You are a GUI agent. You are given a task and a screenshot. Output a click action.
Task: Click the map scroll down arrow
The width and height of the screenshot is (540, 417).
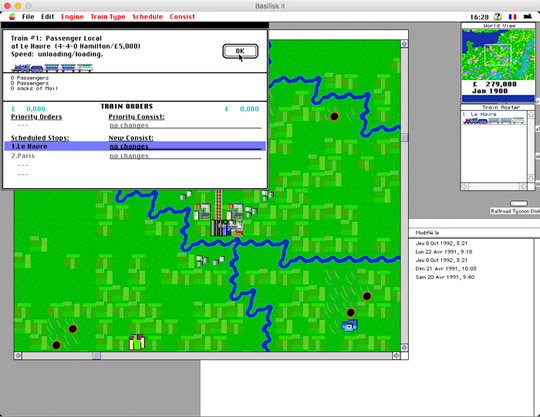coord(404,347)
